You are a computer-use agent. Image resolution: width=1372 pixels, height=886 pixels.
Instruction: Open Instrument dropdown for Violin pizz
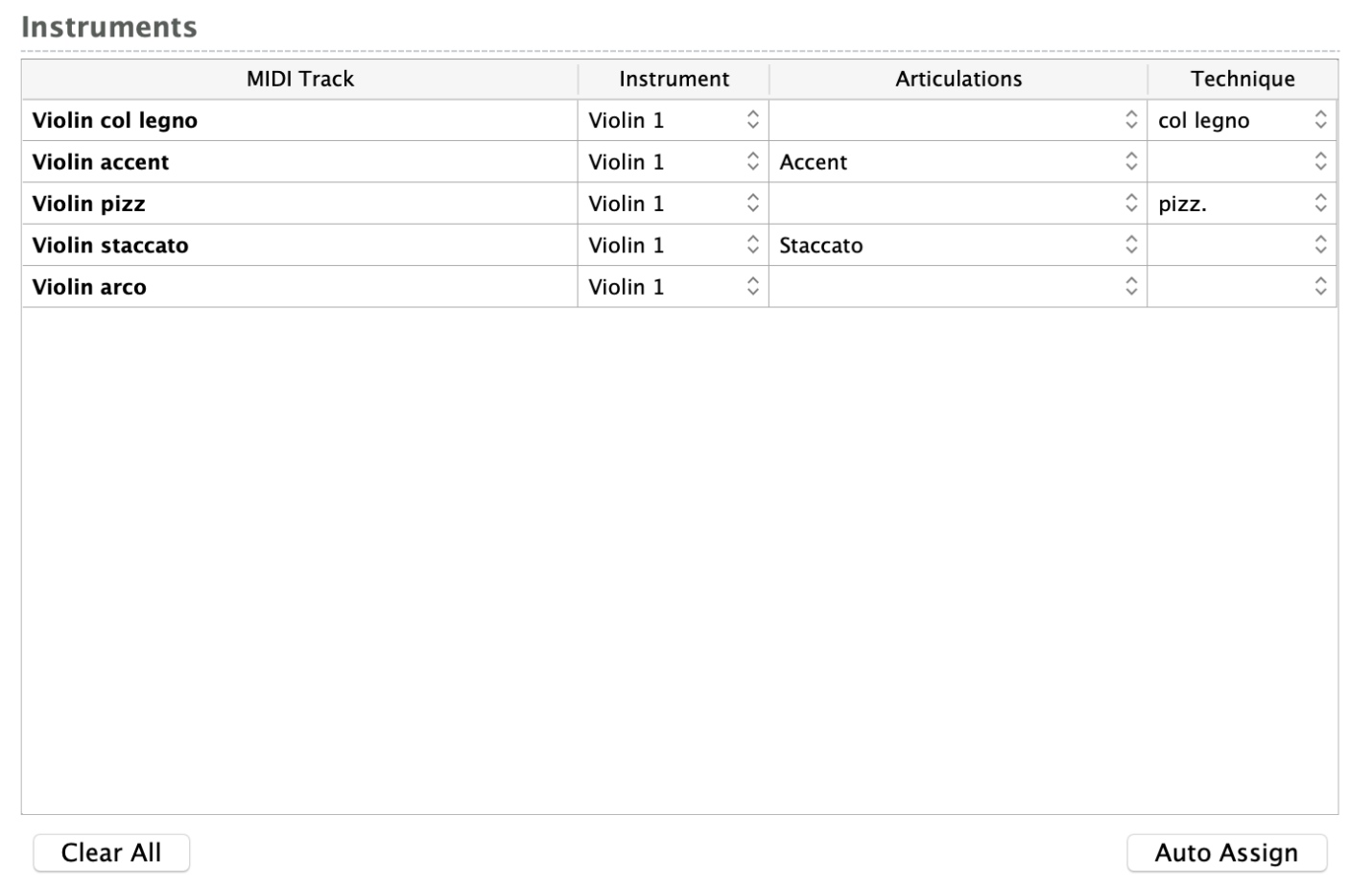(674, 204)
